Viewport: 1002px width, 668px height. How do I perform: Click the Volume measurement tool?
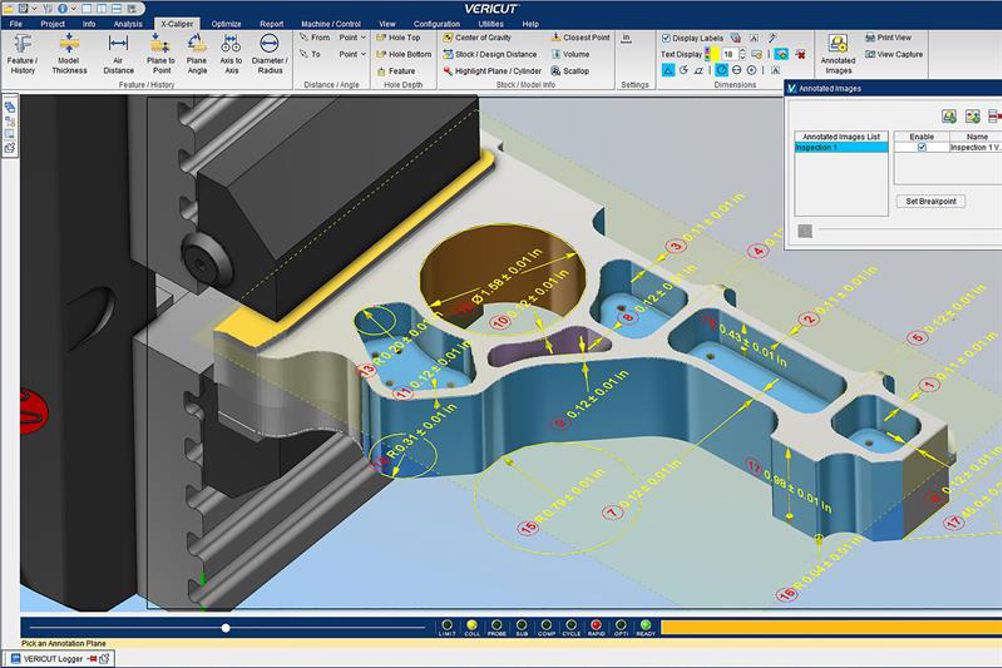[x=570, y=54]
